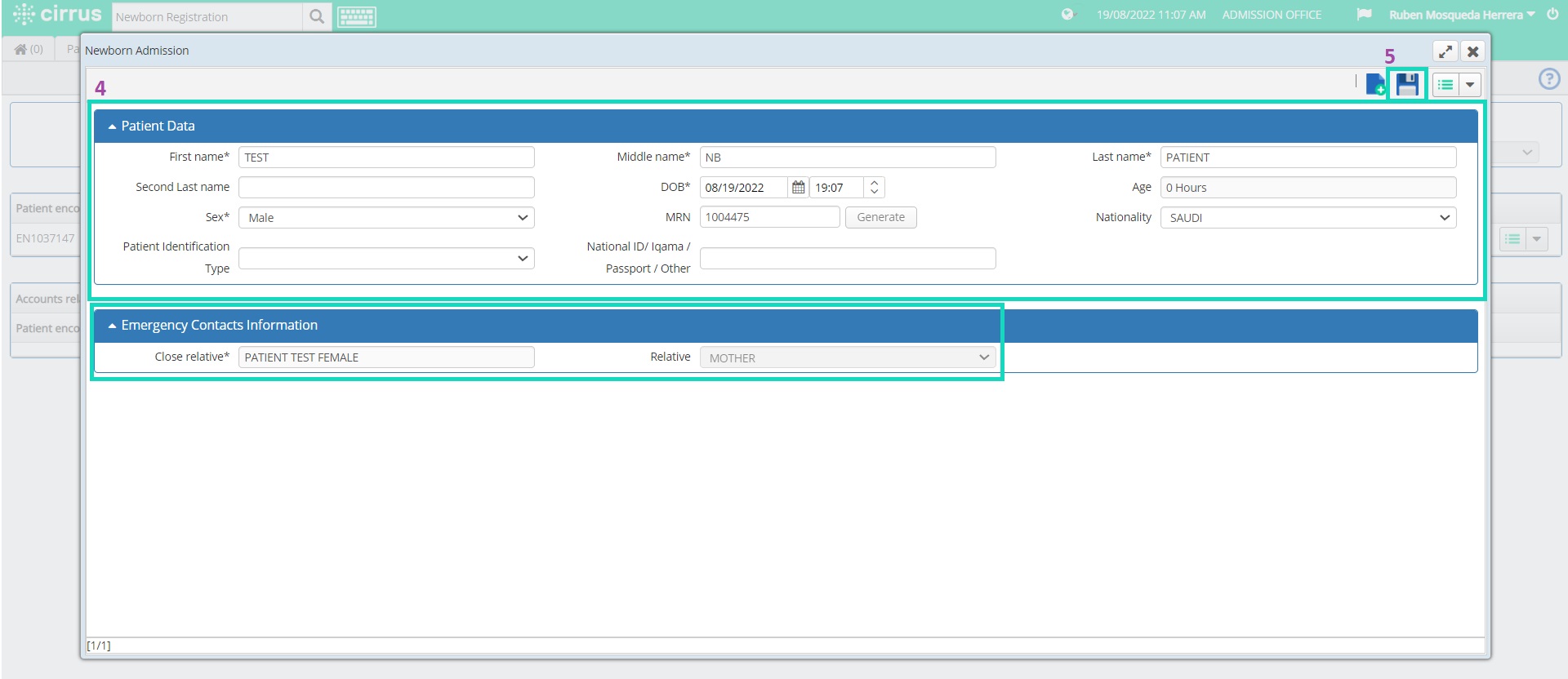Viewport: 1568px width, 679px height.
Task: Expand the Newborn Admission dialog to fullscreen
Action: click(1445, 51)
